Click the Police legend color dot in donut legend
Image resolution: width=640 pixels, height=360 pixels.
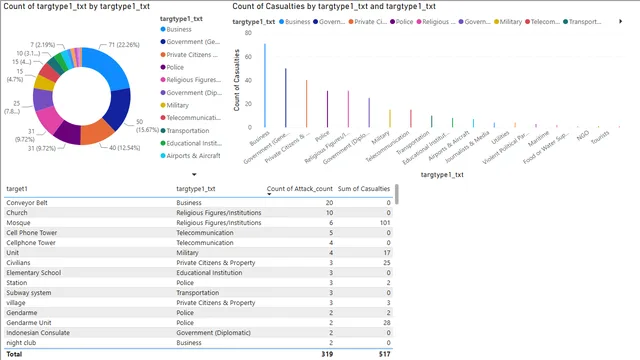163,67
